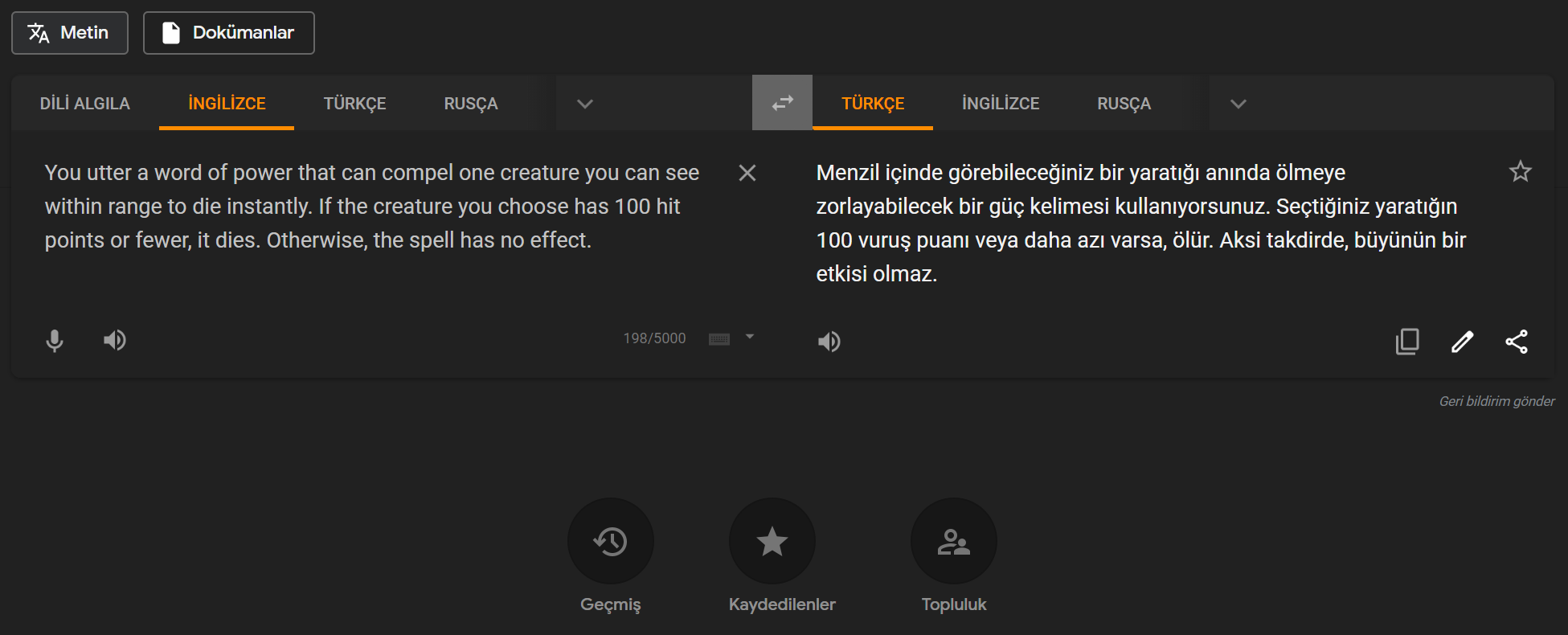Click the microphone voice input icon
This screenshot has width=1568, height=635.
coord(54,341)
